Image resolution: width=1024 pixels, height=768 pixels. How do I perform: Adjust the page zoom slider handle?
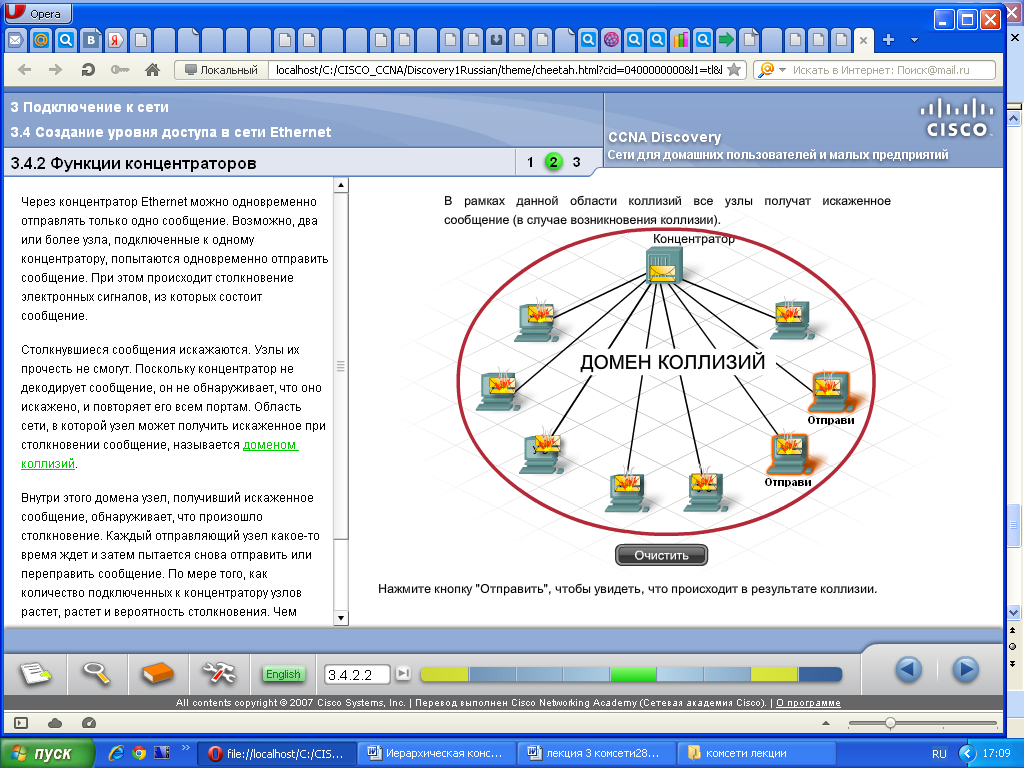click(x=890, y=723)
